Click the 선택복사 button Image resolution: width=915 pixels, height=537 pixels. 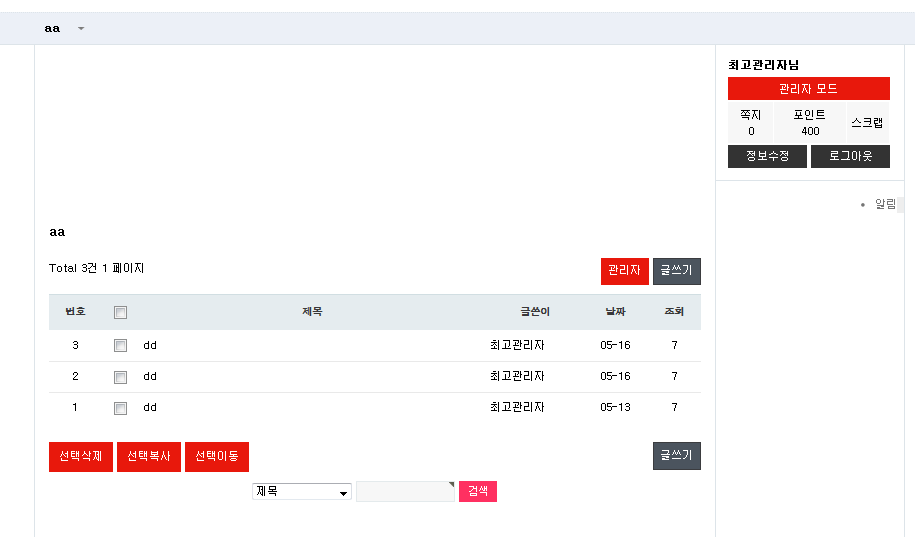point(149,457)
